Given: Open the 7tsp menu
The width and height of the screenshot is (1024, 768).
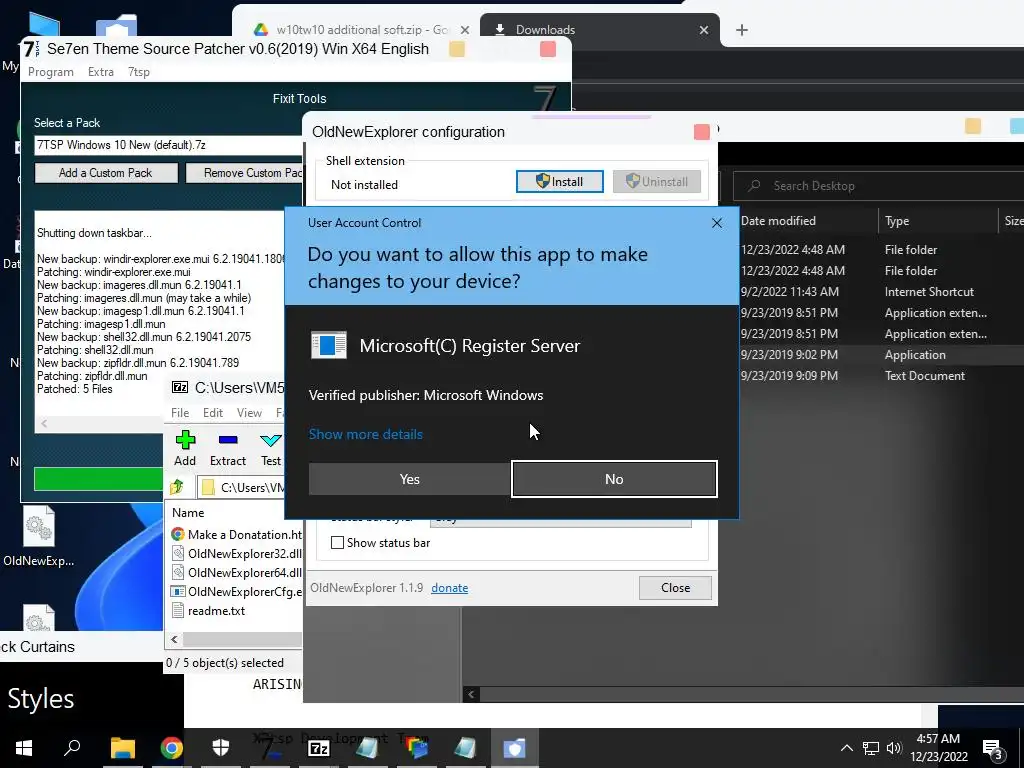Looking at the screenshot, I should (x=138, y=72).
